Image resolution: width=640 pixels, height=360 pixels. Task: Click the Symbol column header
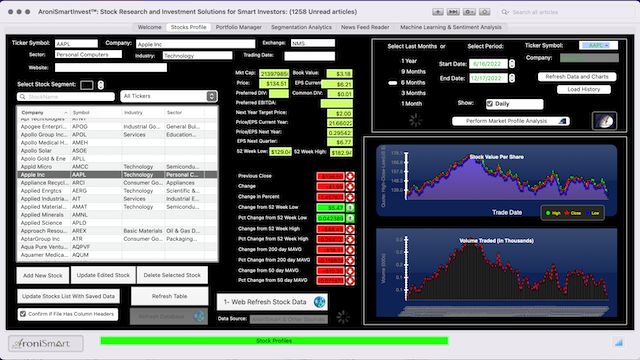click(x=96, y=113)
